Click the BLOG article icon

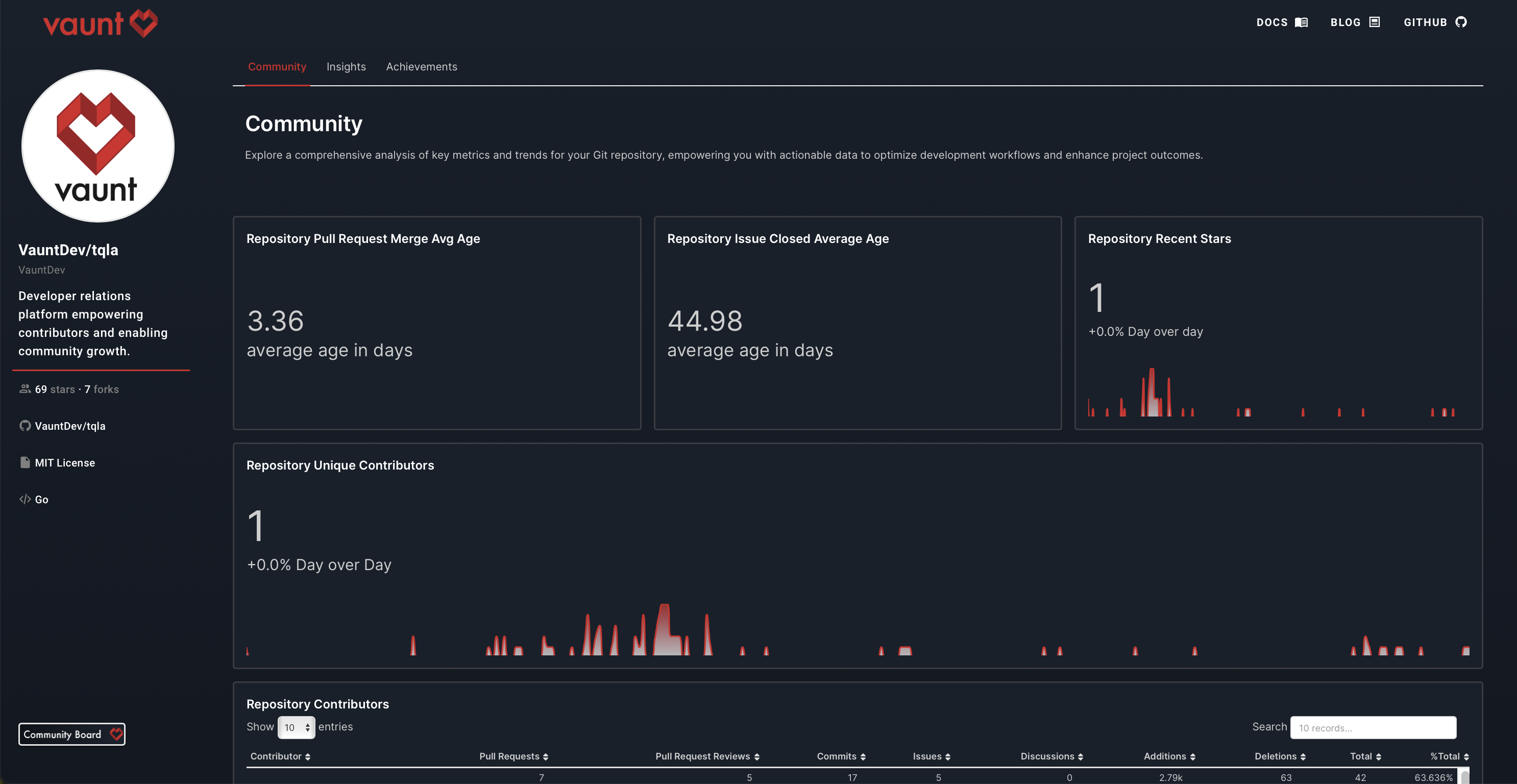click(1375, 22)
